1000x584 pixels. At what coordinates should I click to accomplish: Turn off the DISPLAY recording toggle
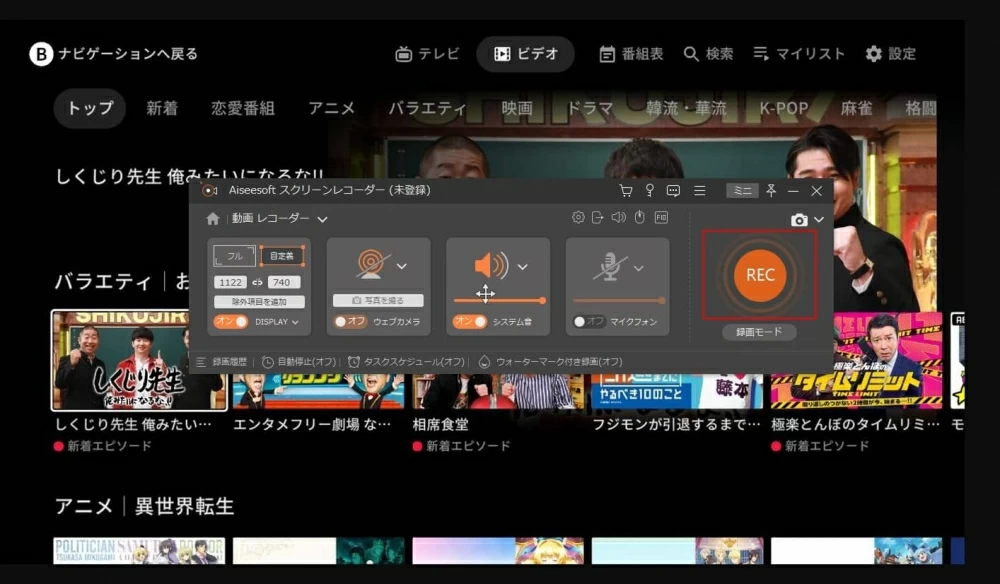pyautogui.click(x=231, y=322)
